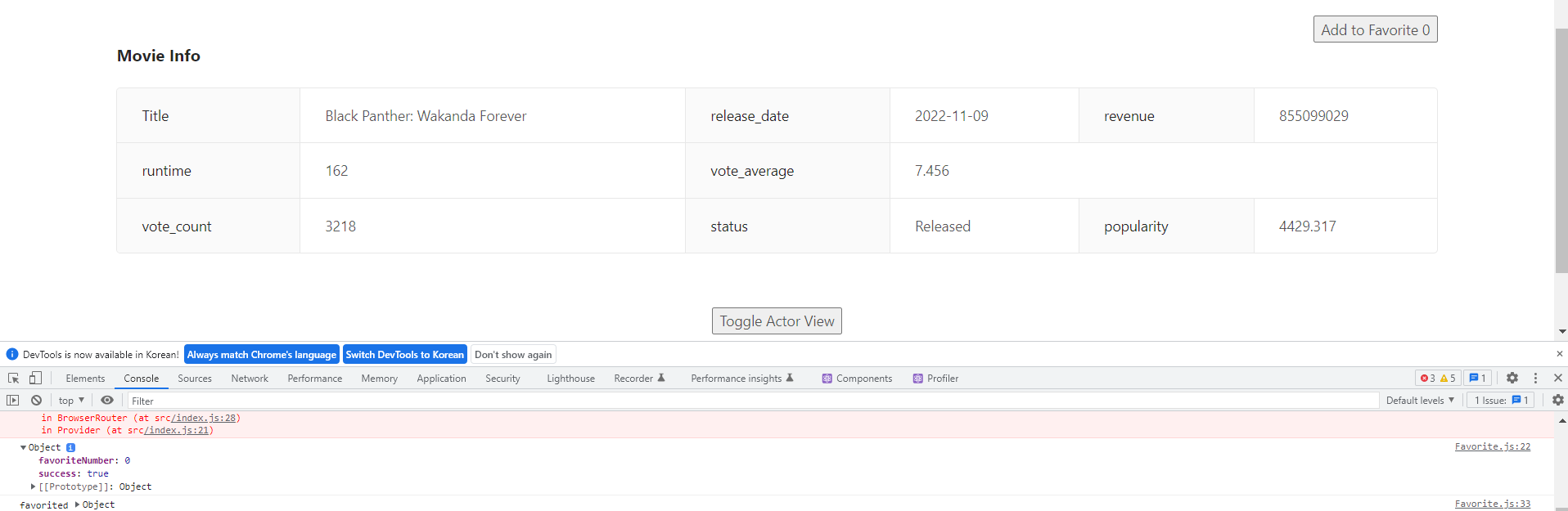Click the console scroll-up arrow

coord(1561,419)
